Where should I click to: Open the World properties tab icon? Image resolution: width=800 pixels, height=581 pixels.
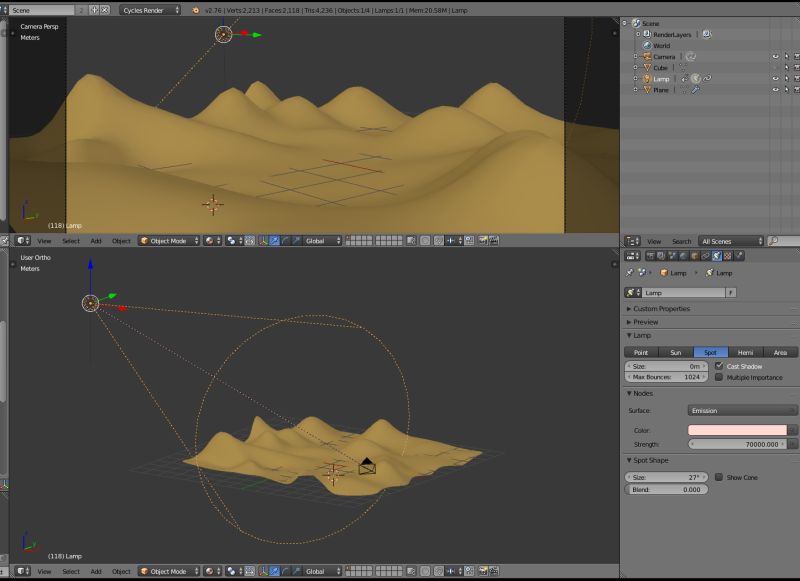(684, 256)
